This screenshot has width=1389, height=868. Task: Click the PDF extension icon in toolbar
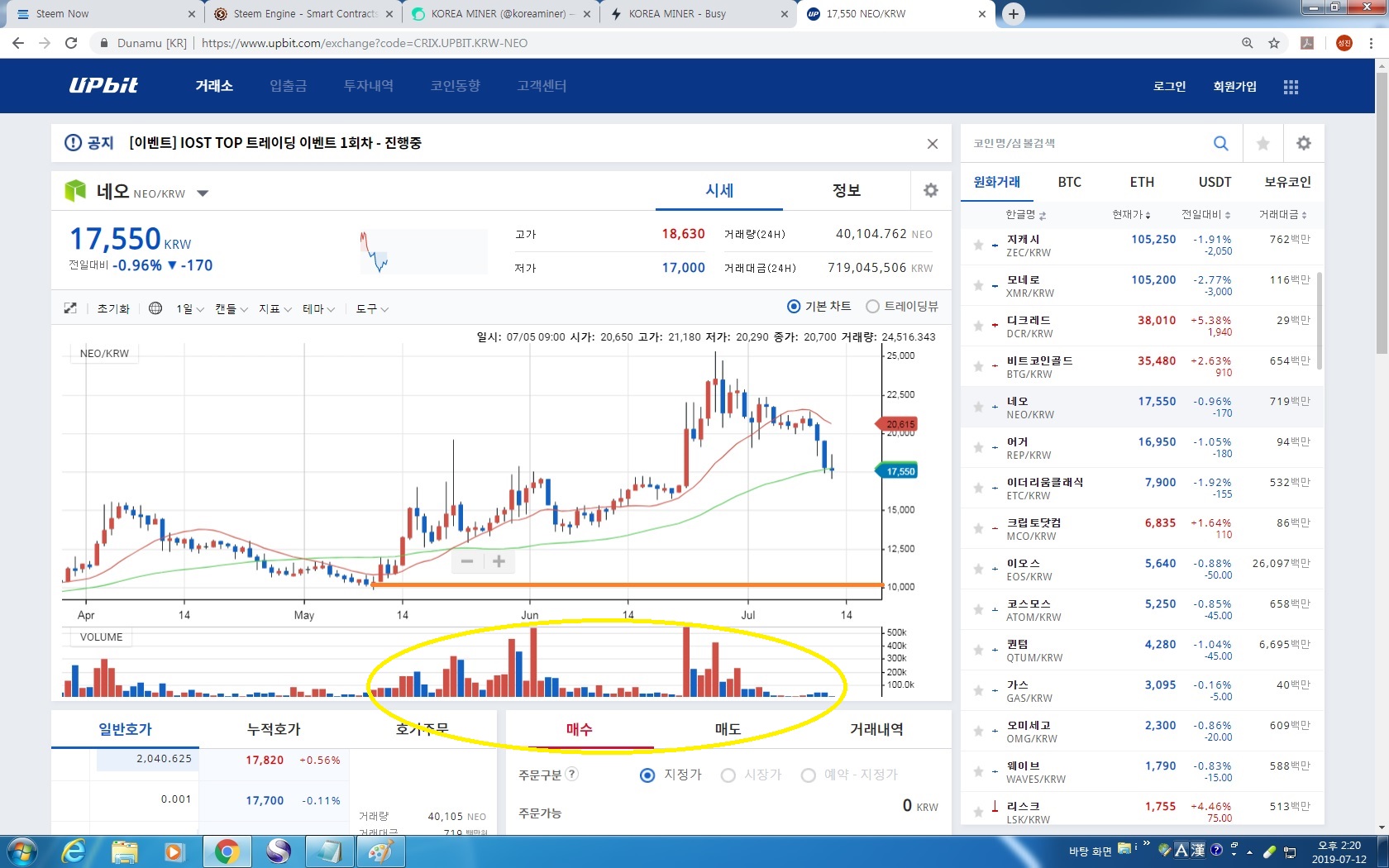click(x=1307, y=43)
